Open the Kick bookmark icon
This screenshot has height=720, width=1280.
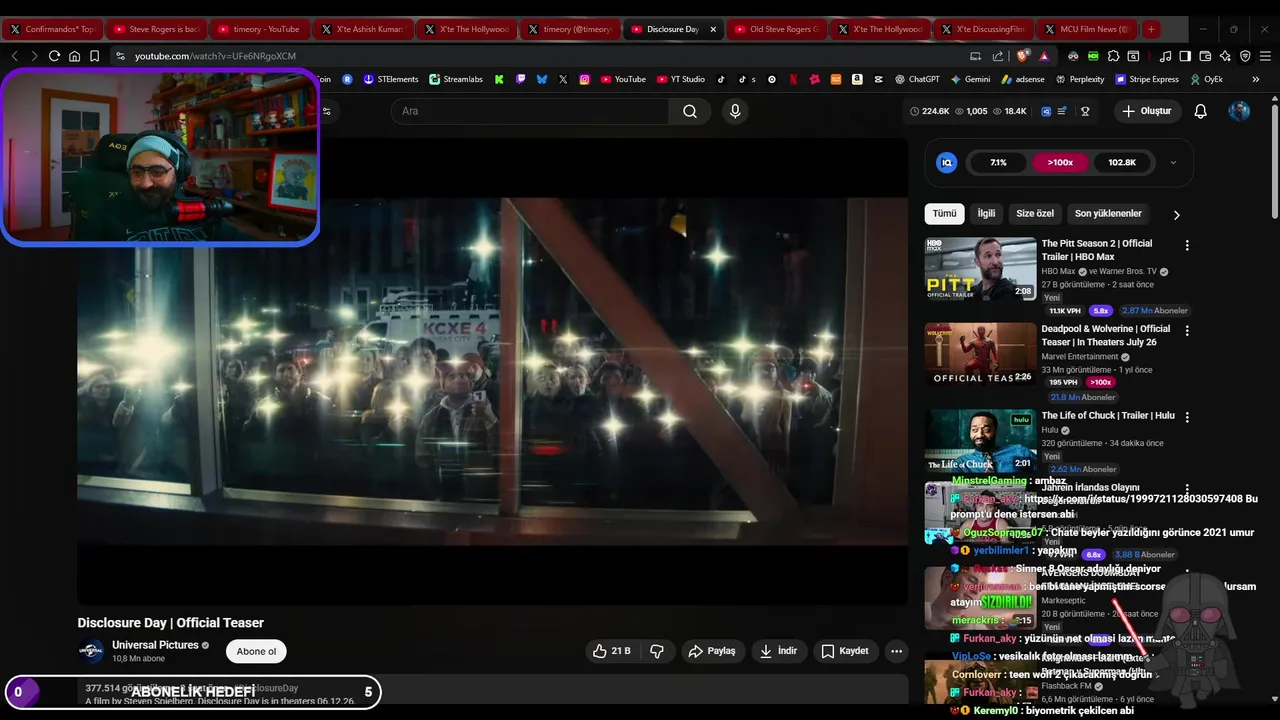pos(499,79)
